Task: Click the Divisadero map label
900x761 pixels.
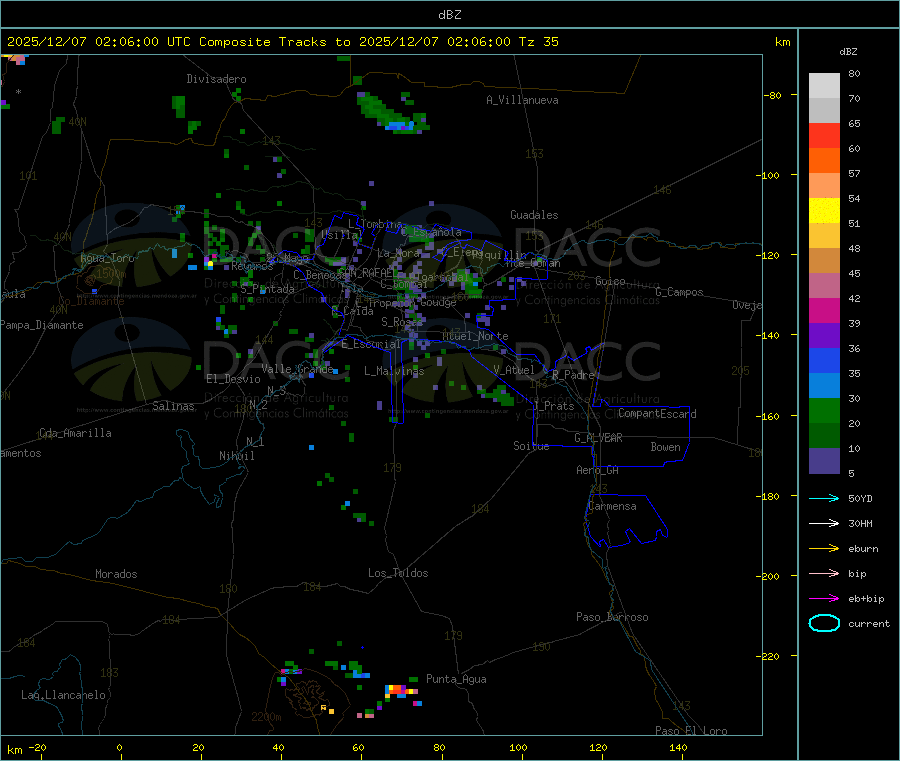Action: [216, 79]
